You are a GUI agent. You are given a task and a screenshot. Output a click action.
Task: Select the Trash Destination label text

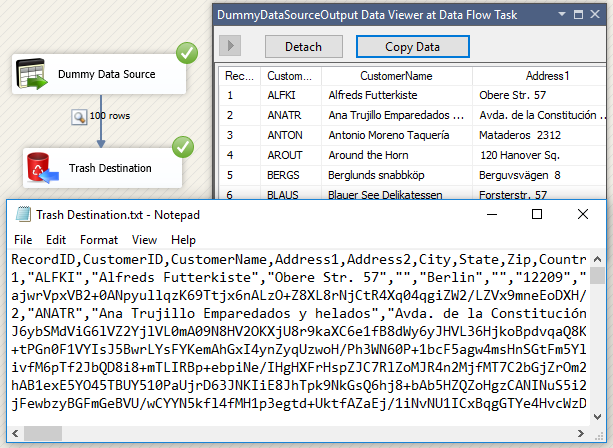tap(110, 168)
